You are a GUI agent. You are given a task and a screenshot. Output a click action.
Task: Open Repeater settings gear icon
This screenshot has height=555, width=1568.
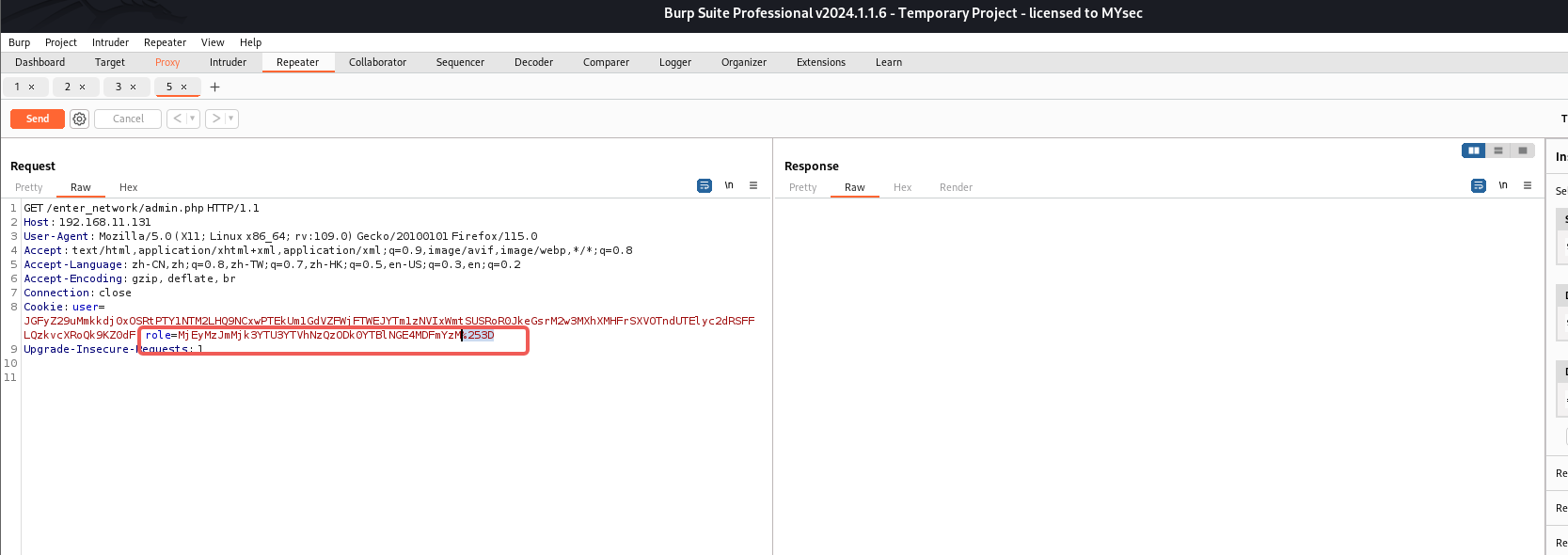point(80,119)
